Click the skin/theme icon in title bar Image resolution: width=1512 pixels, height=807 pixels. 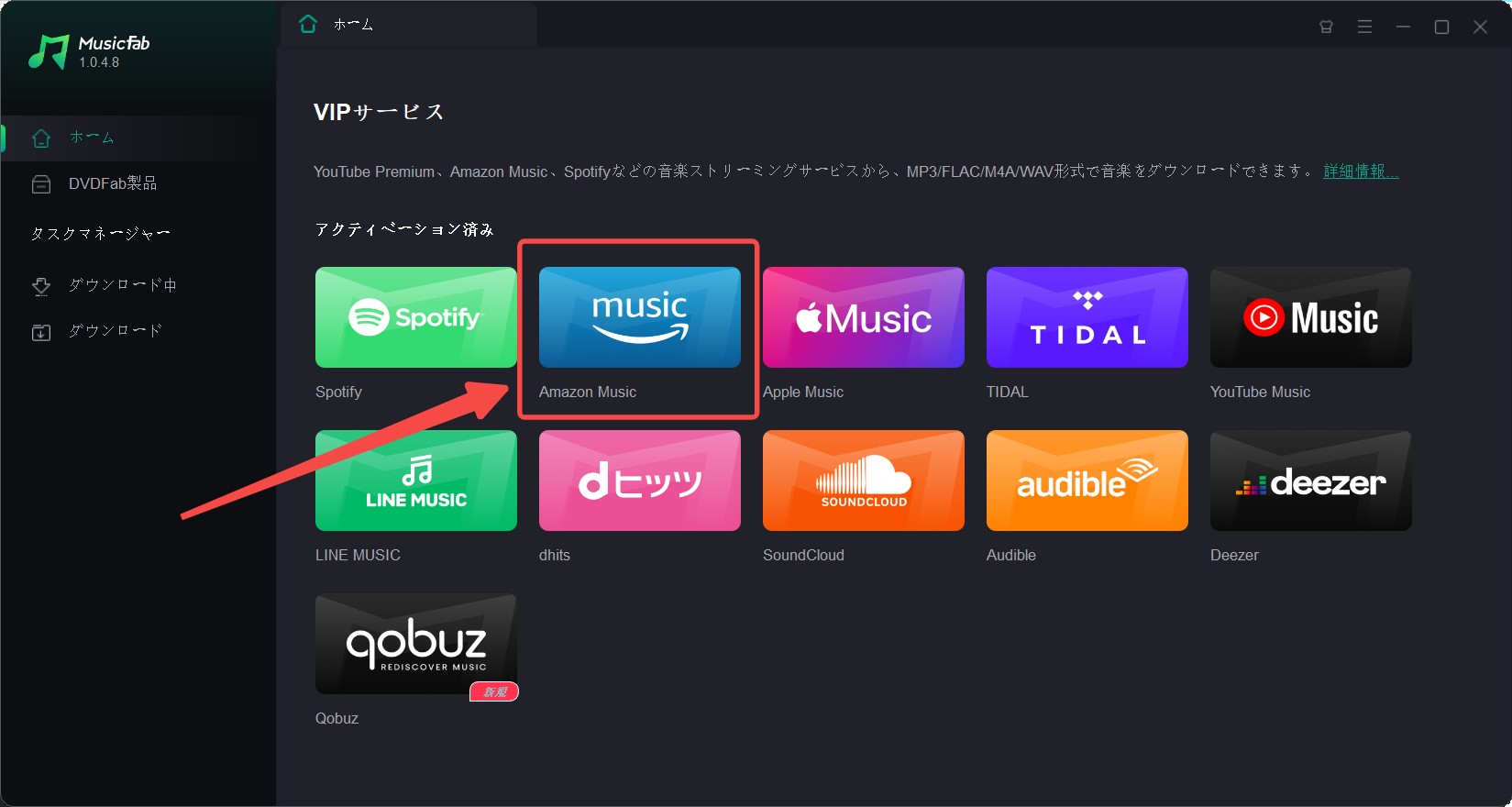[x=1326, y=27]
